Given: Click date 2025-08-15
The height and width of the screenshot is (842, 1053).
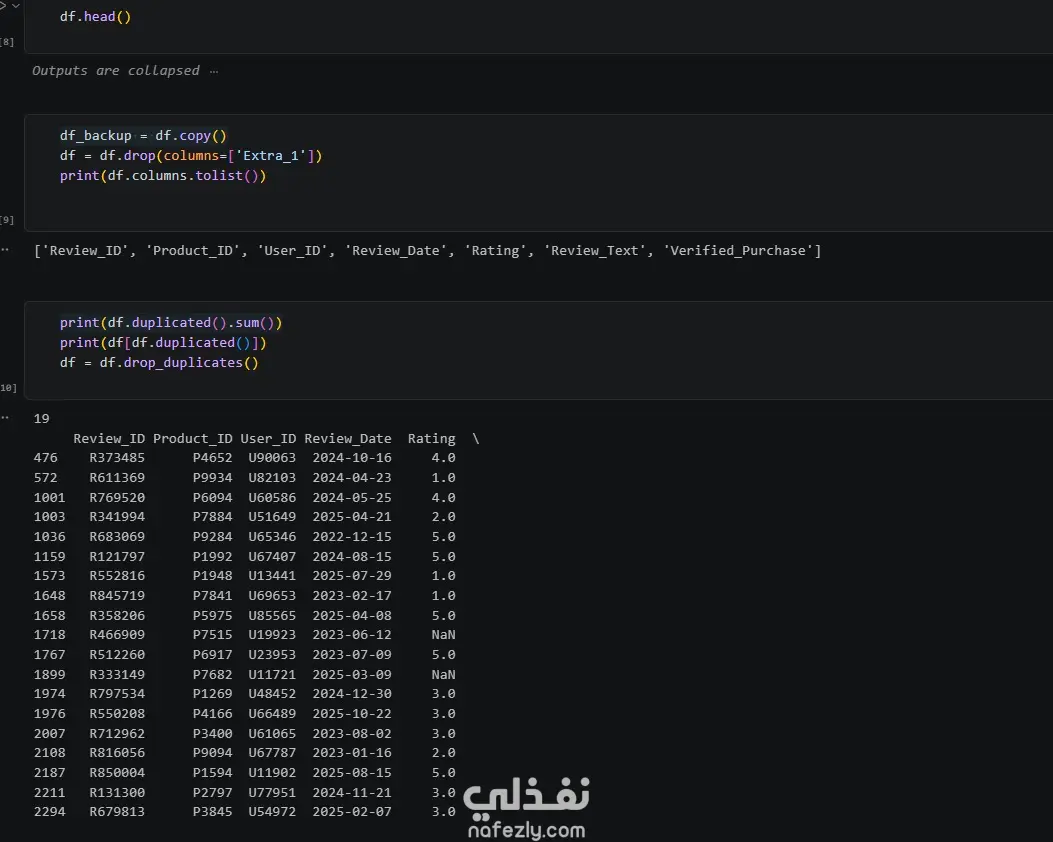Looking at the screenshot, I should click(352, 773).
